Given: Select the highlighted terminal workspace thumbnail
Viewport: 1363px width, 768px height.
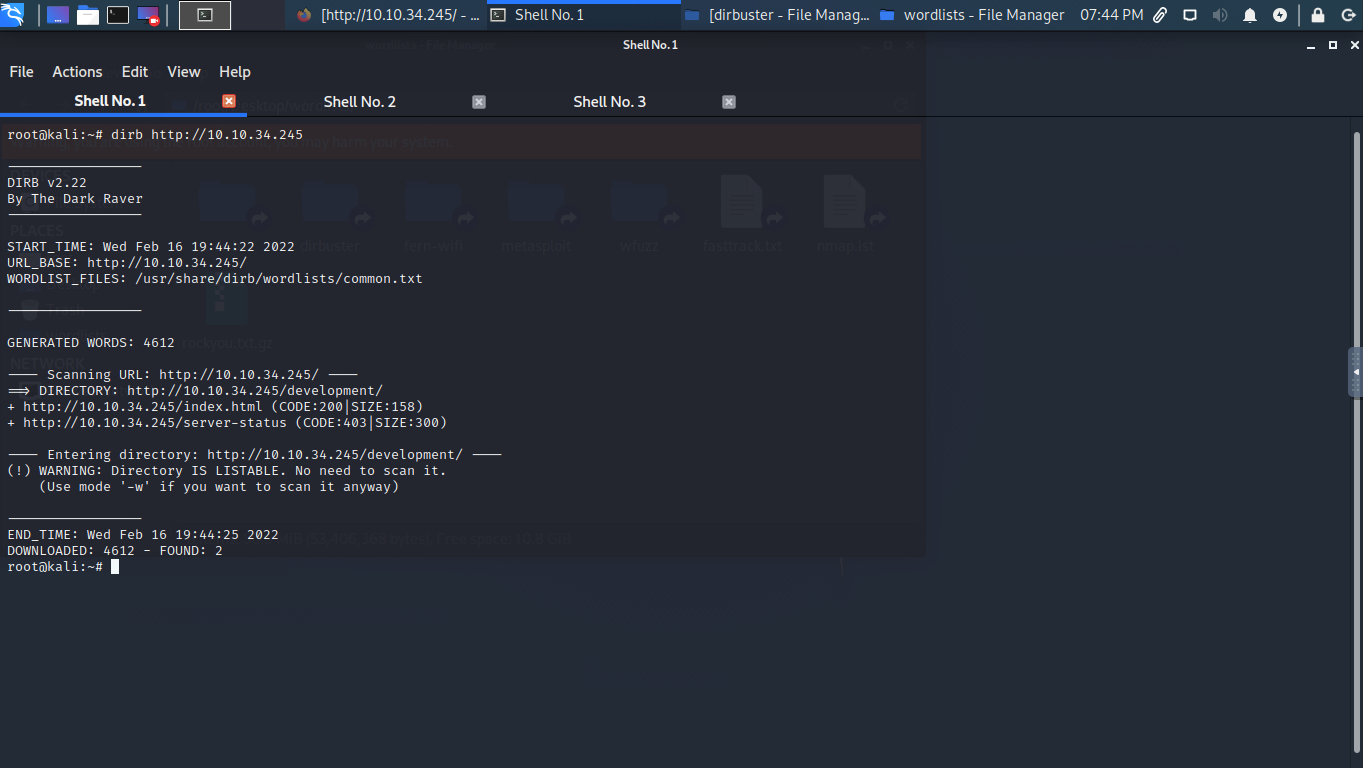Looking at the screenshot, I should (x=205, y=15).
